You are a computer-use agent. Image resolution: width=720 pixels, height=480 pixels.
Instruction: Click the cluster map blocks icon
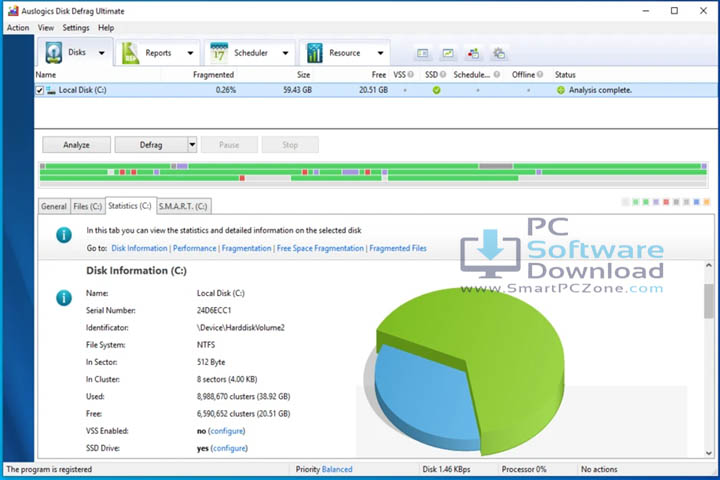pos(473,53)
